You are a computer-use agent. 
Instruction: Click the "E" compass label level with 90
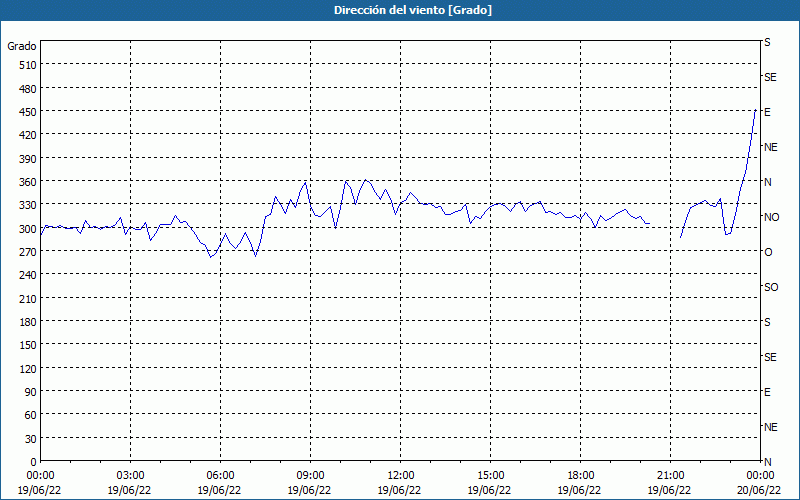[x=767, y=392]
